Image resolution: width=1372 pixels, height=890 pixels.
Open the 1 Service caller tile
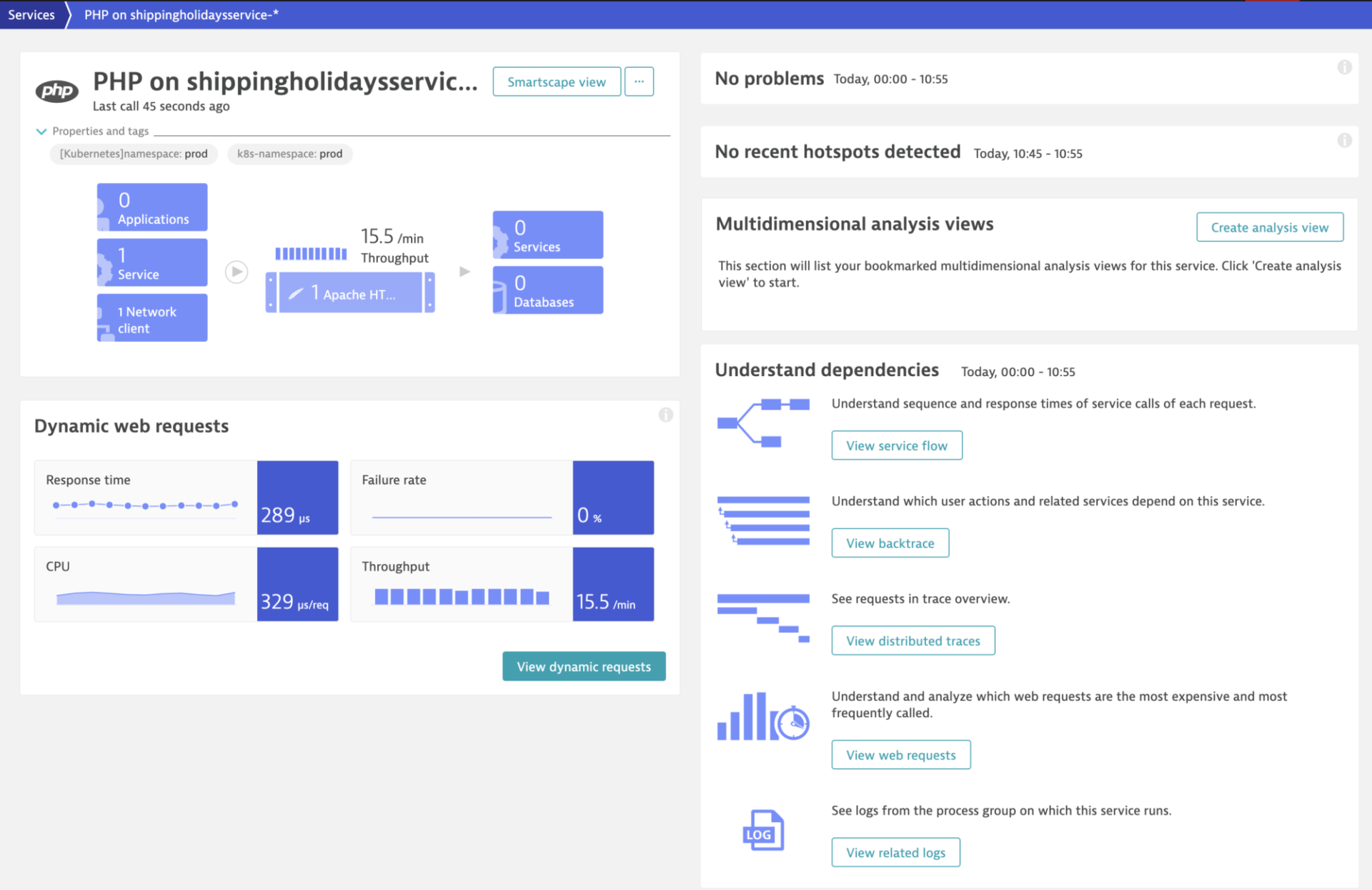pos(152,262)
